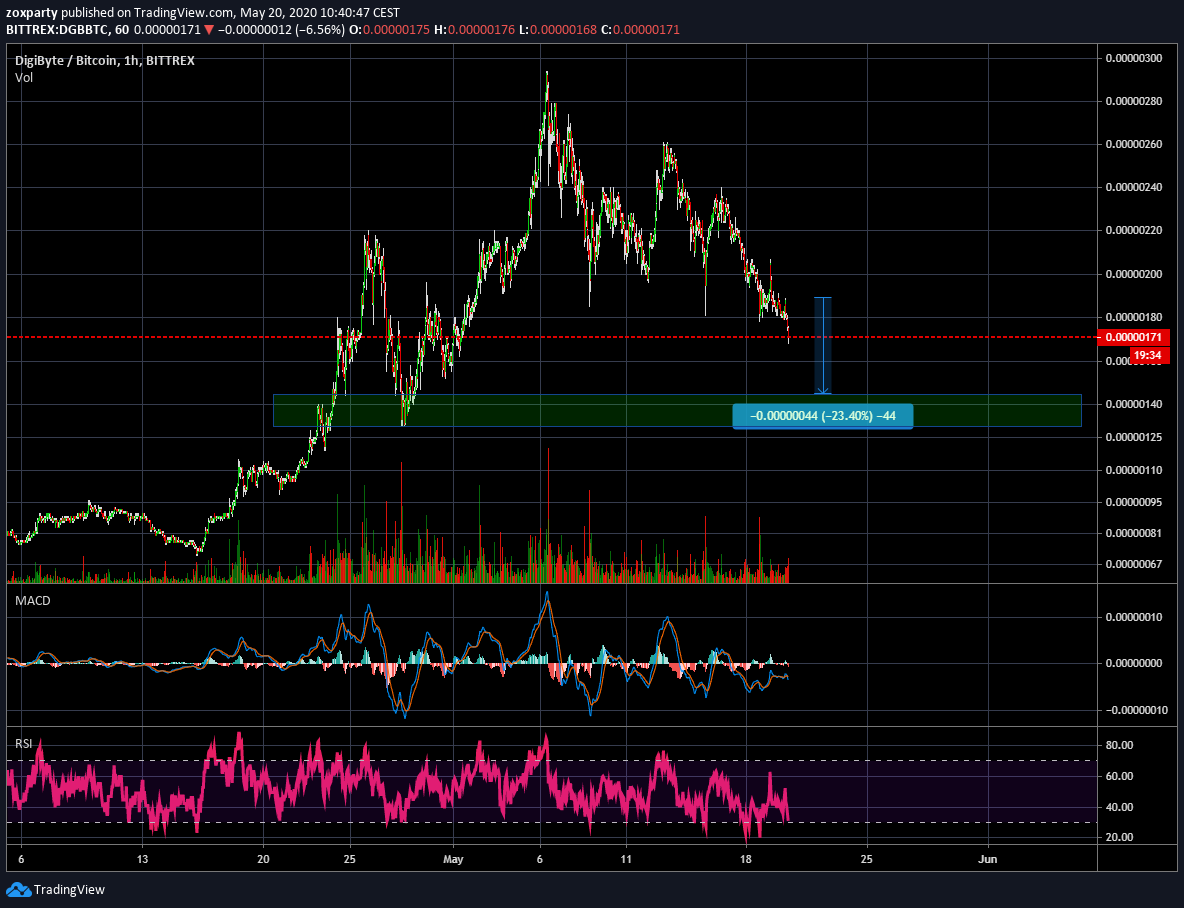The width and height of the screenshot is (1184, 908).
Task: Click the 0.00000260 price axis label
Action: click(x=1133, y=144)
